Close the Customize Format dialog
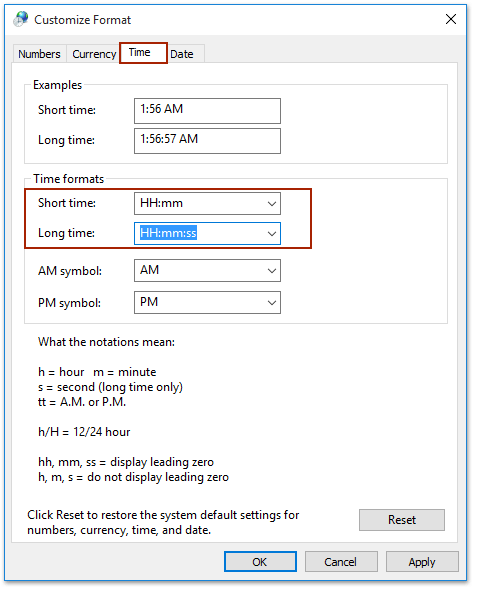Viewport: 477px width, 590px height. coord(451,19)
